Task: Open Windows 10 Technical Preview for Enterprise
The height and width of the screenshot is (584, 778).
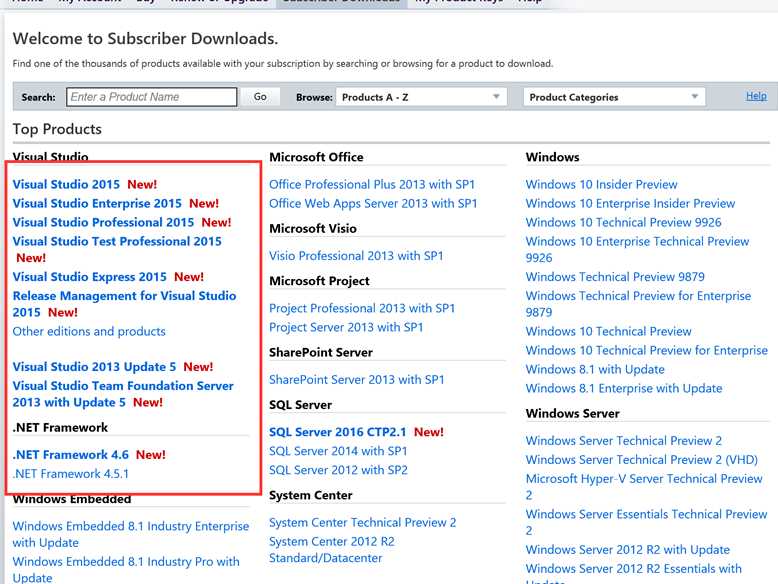Action: point(647,350)
